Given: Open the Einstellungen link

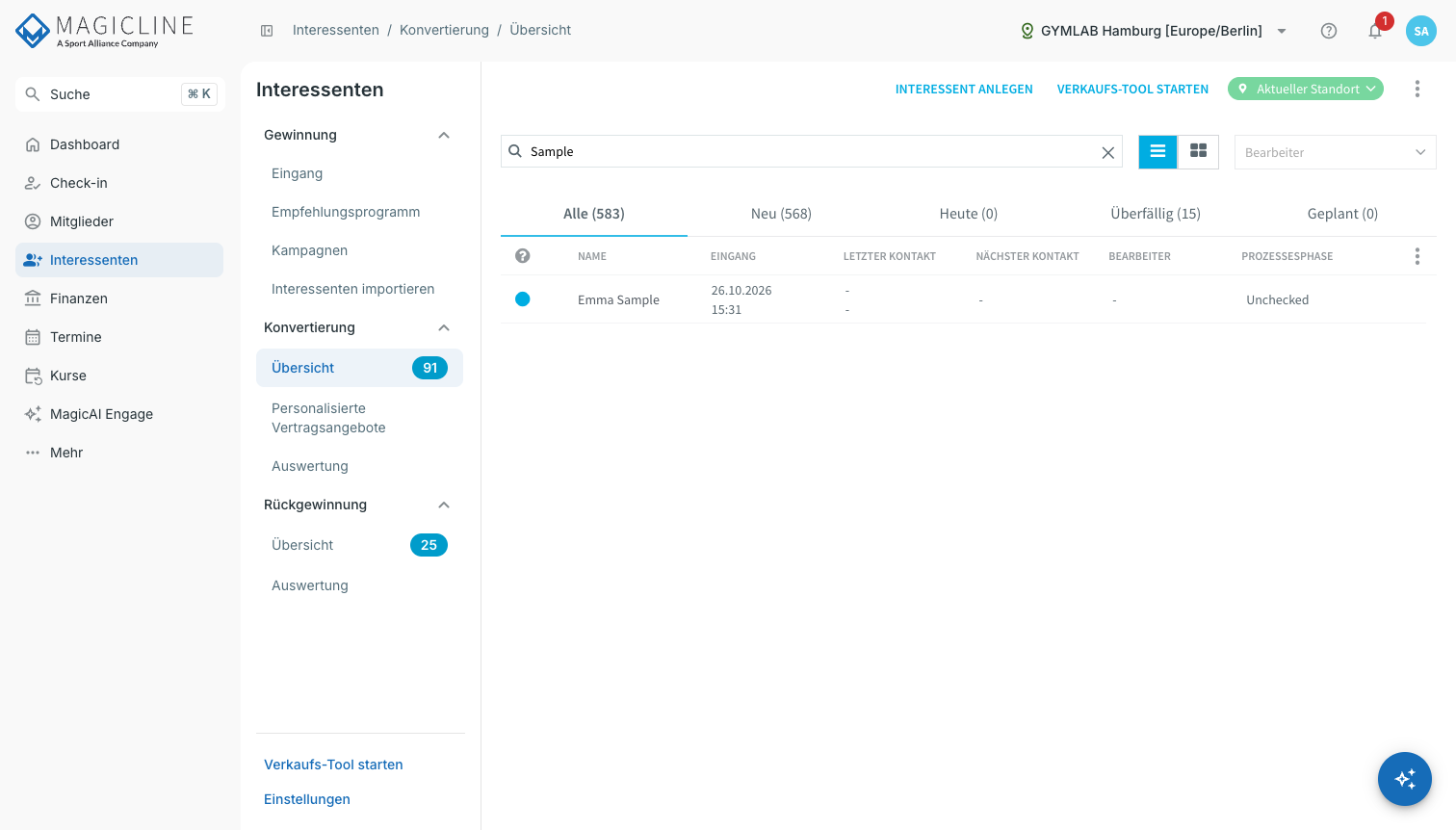Looking at the screenshot, I should tap(307, 799).
